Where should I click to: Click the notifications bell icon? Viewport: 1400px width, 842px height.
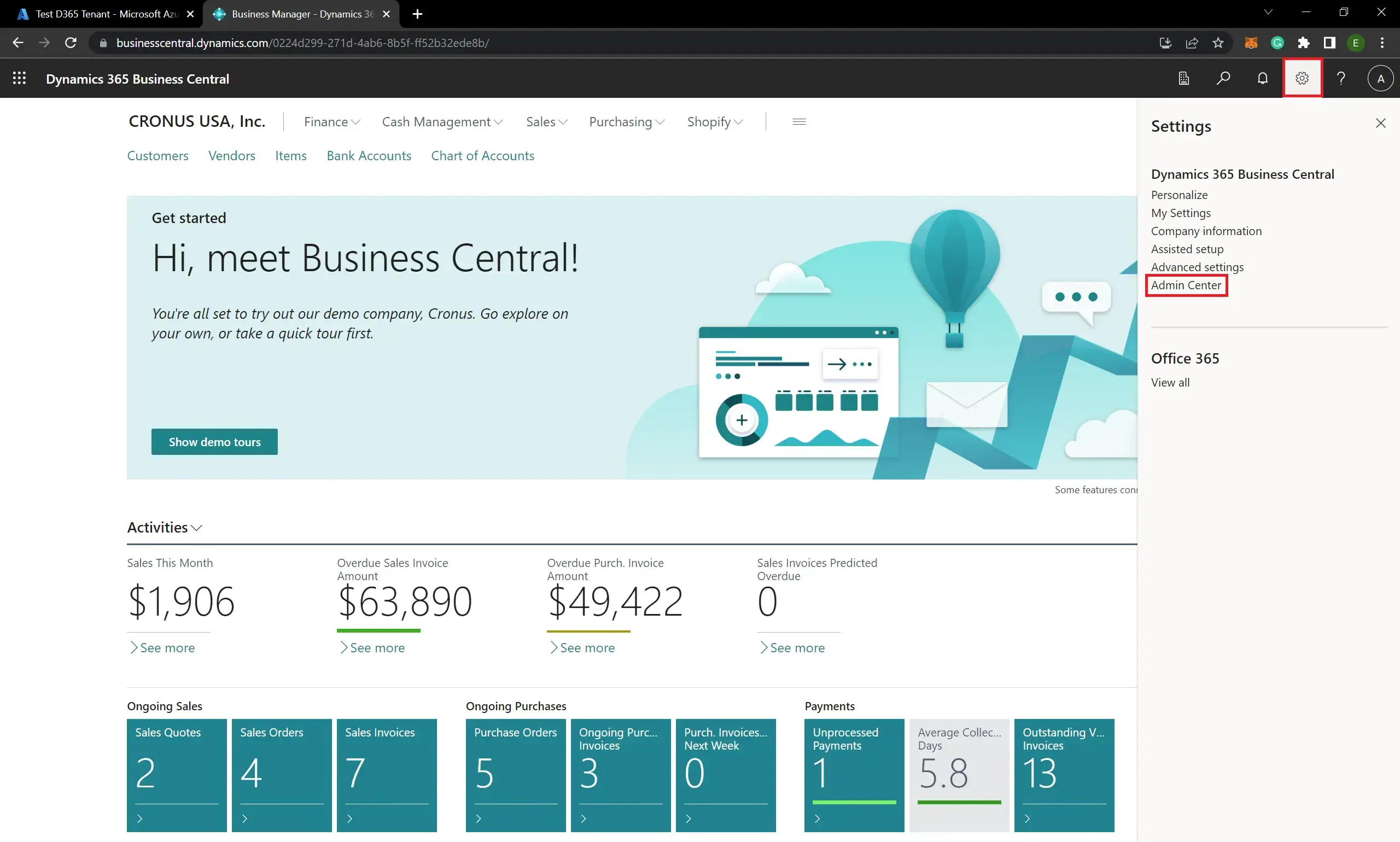click(x=1262, y=78)
